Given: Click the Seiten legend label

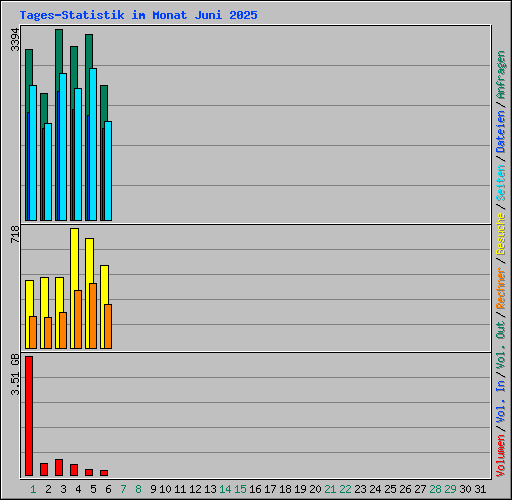Looking at the screenshot, I should click(x=500, y=183).
